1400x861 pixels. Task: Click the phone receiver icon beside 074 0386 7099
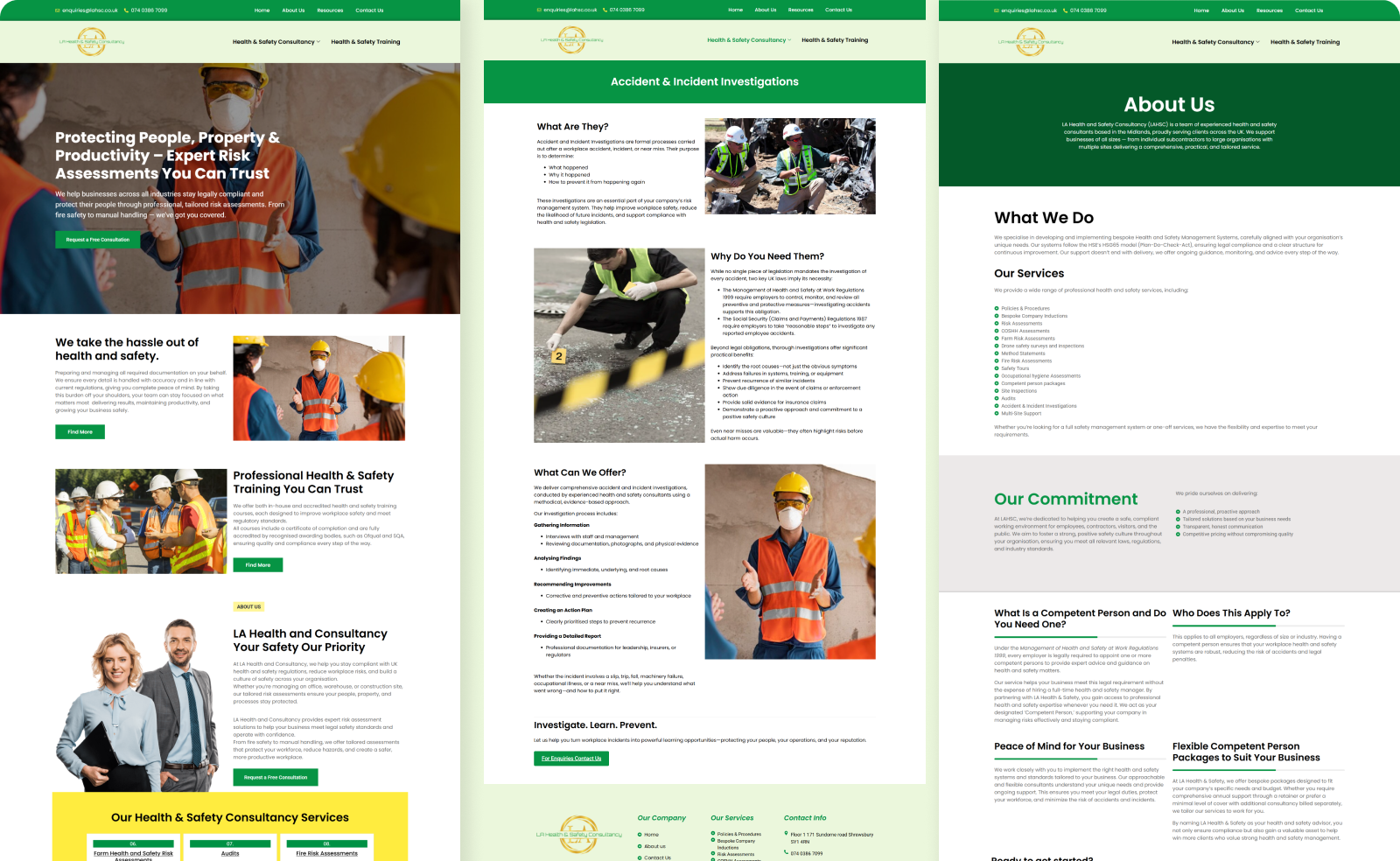coord(126,10)
